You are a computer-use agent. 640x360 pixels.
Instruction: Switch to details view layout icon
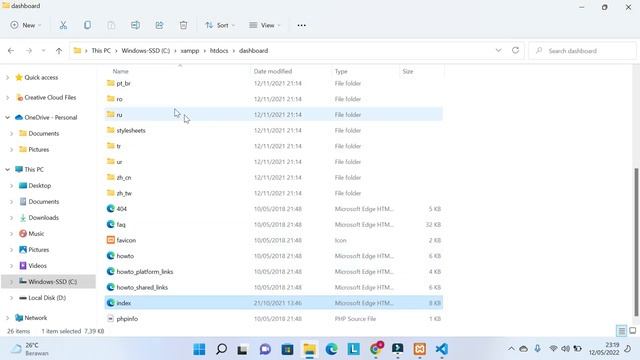click(621, 331)
